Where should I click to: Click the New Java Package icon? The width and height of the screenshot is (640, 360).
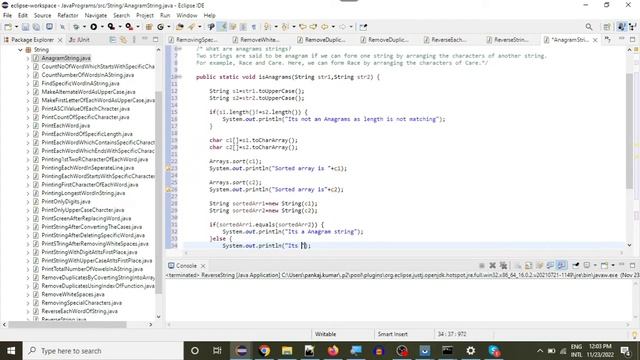pyautogui.click(x=149, y=27)
